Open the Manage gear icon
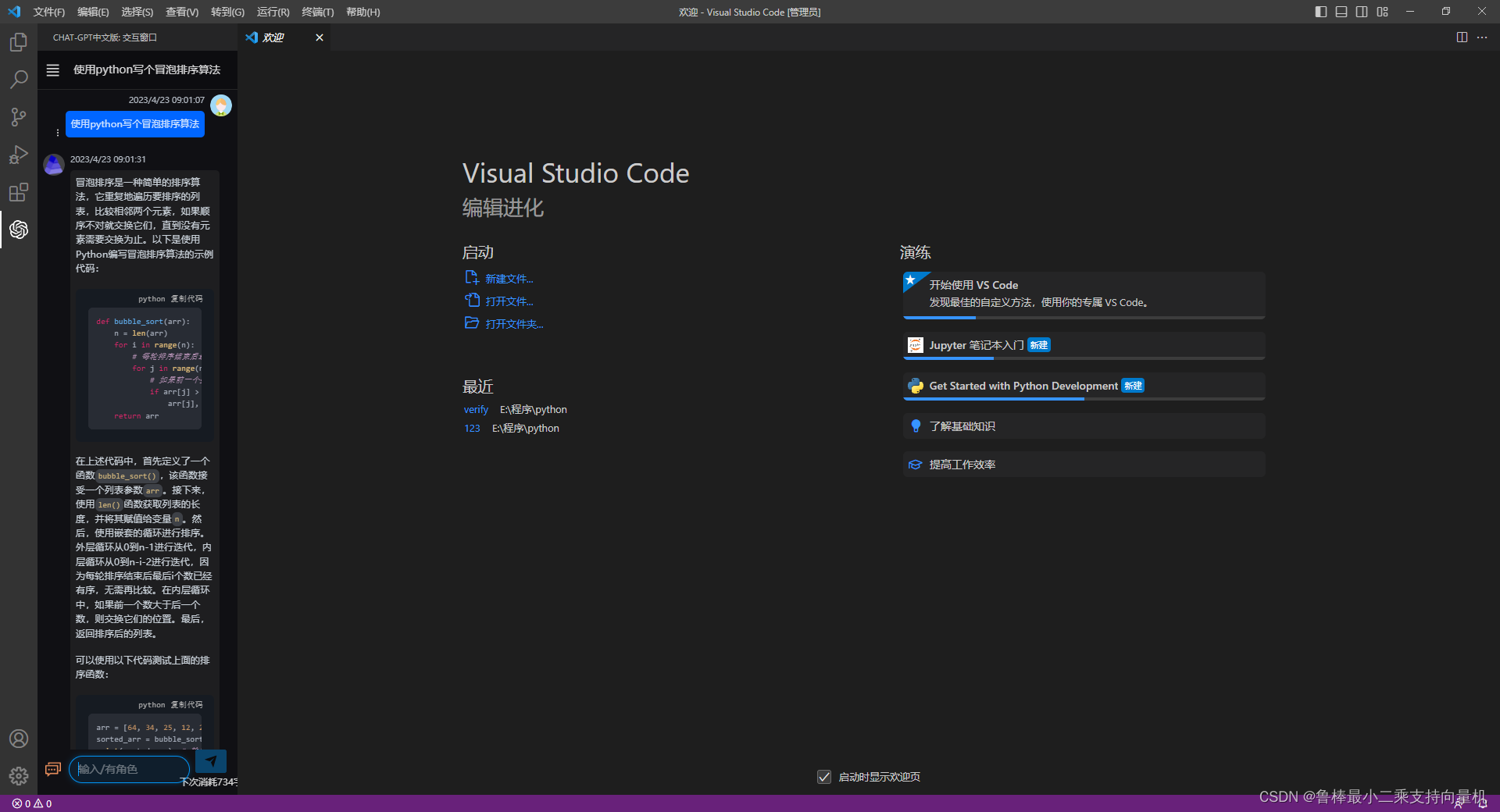1500x812 pixels. pyautogui.click(x=19, y=776)
